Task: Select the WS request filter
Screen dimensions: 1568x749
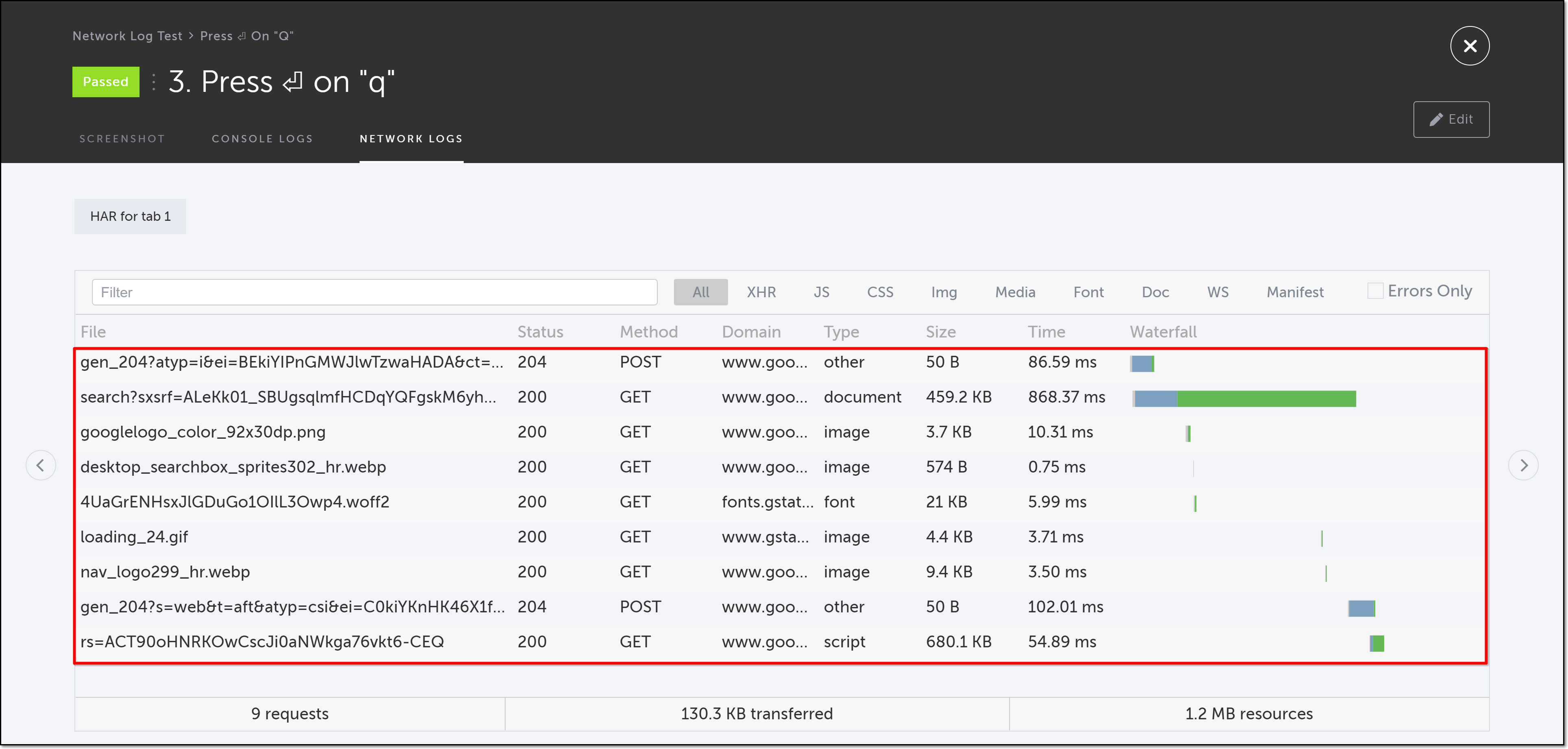Action: pos(1218,292)
